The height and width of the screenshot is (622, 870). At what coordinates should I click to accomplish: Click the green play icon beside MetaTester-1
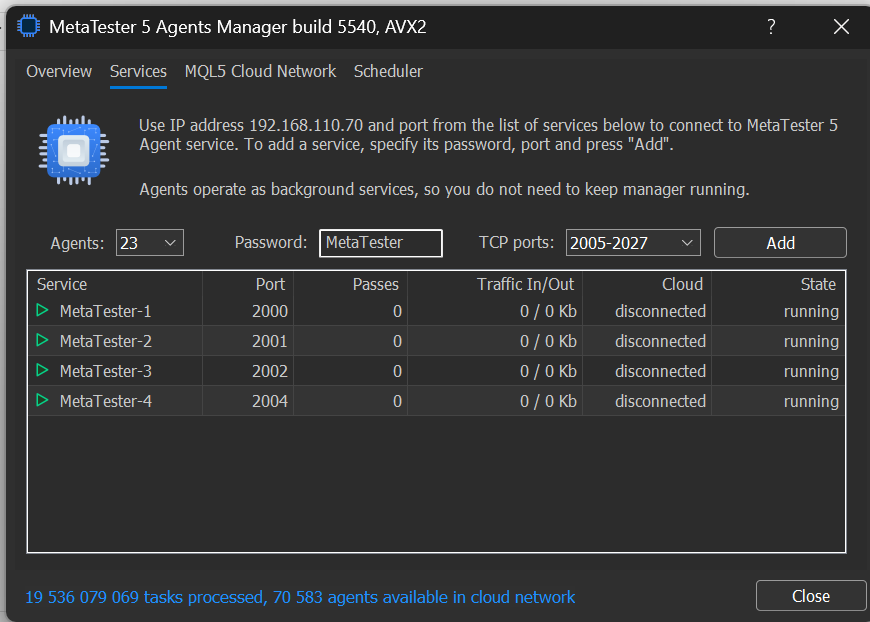click(42, 311)
